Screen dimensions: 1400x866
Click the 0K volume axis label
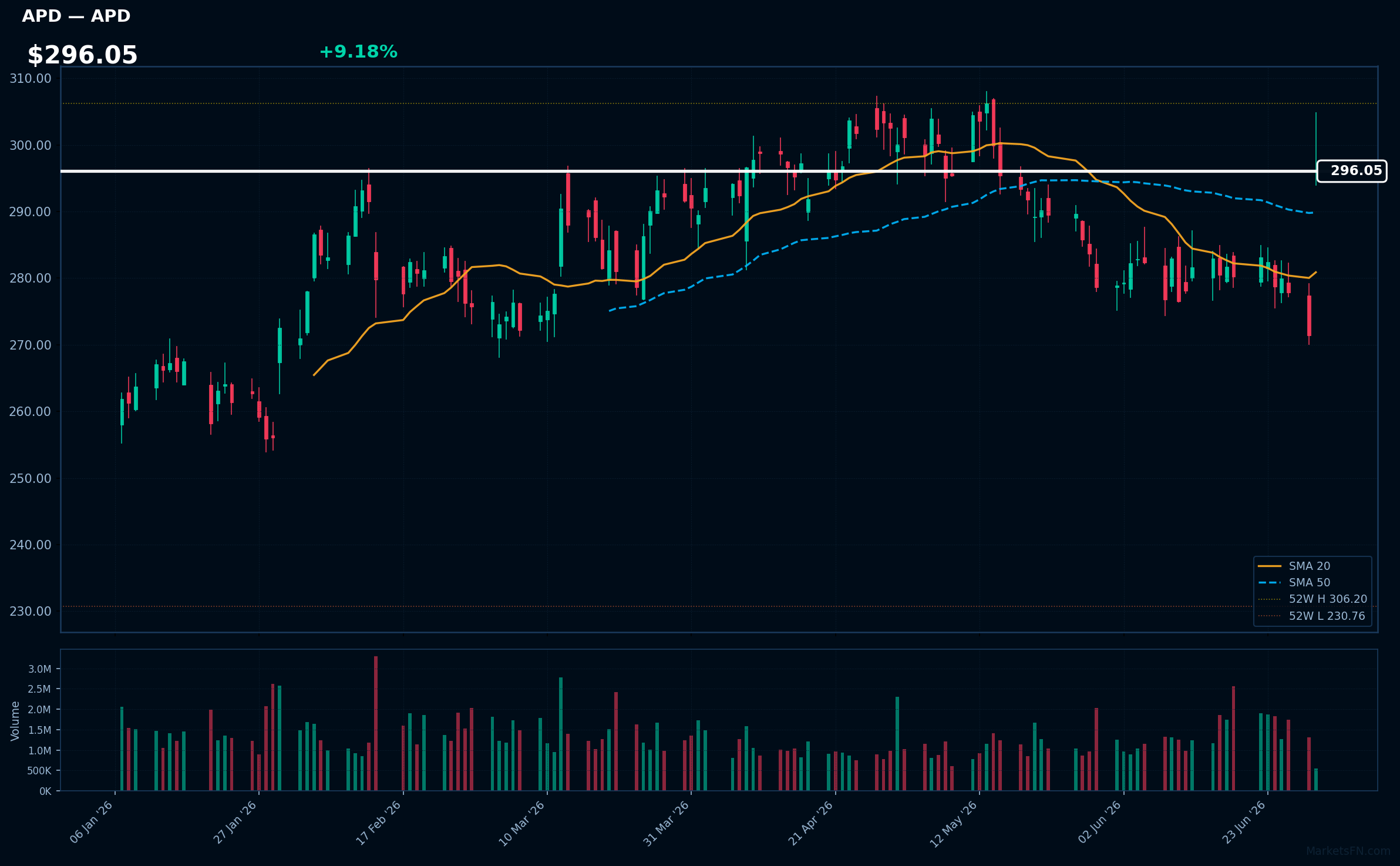coord(46,791)
